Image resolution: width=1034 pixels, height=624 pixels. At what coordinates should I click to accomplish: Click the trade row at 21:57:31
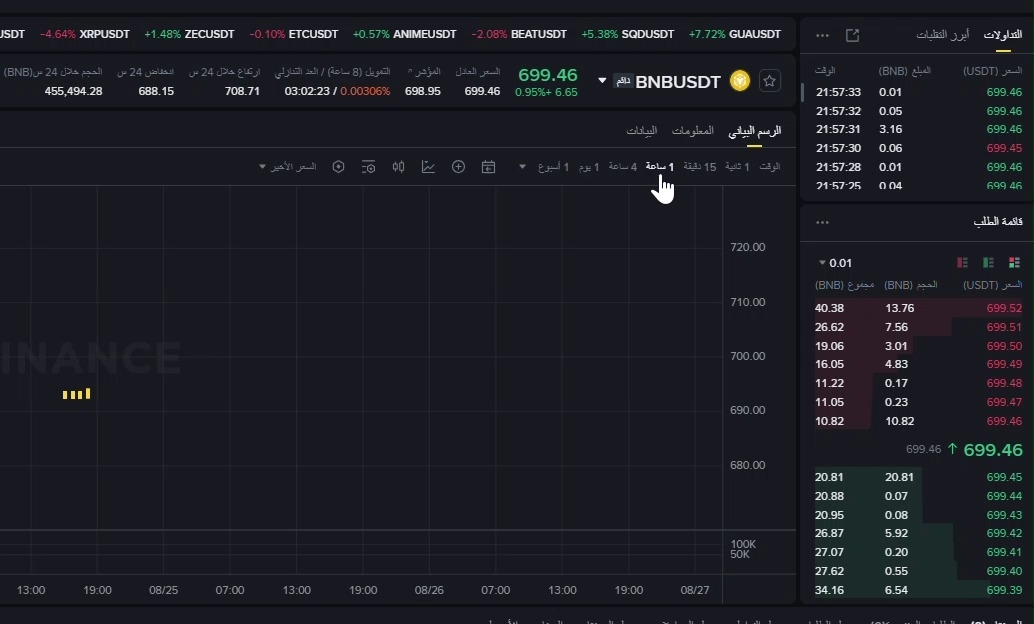pyautogui.click(x=918, y=129)
